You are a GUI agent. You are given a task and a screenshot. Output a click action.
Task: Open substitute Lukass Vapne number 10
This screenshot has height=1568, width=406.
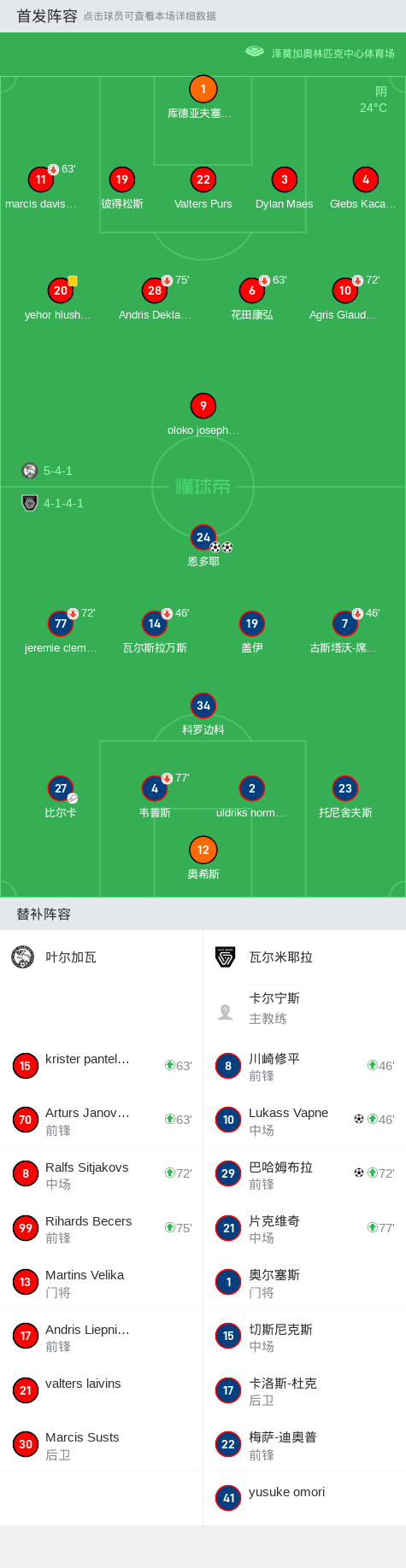(x=304, y=1120)
